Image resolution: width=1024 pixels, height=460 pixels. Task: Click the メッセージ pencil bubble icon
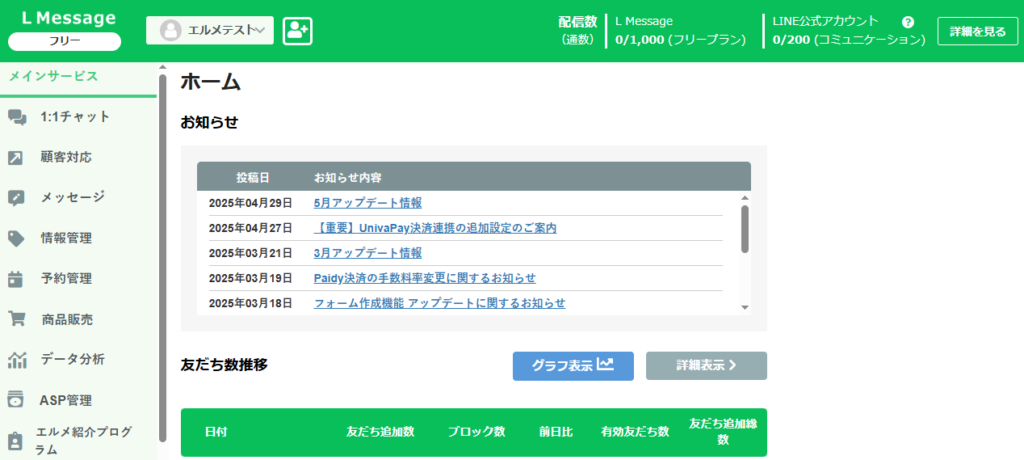[16, 199]
